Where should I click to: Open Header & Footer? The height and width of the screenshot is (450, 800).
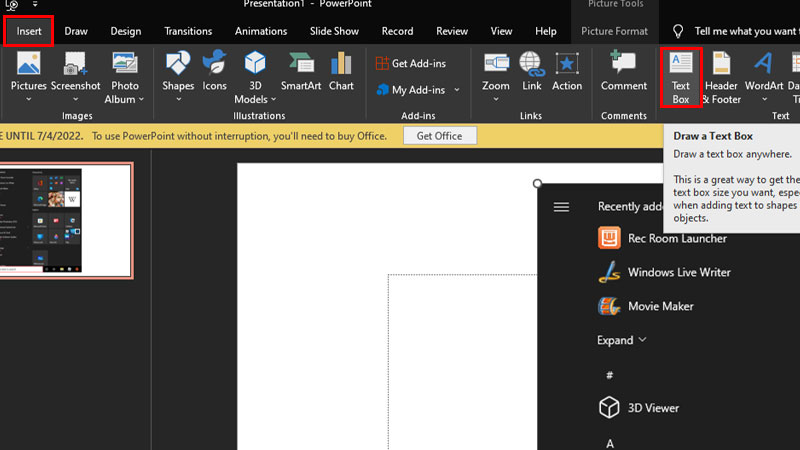point(721,78)
